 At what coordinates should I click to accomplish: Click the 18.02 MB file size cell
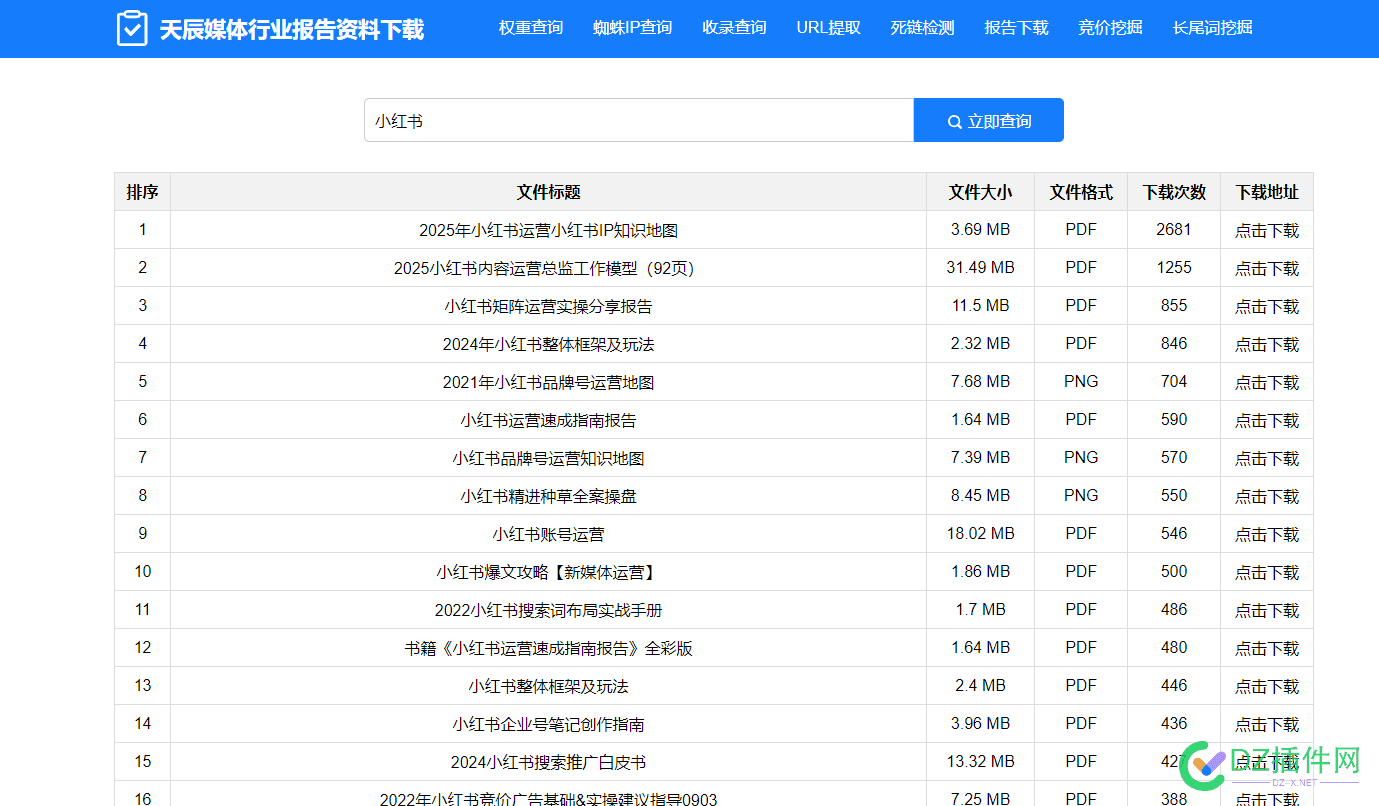tap(980, 534)
